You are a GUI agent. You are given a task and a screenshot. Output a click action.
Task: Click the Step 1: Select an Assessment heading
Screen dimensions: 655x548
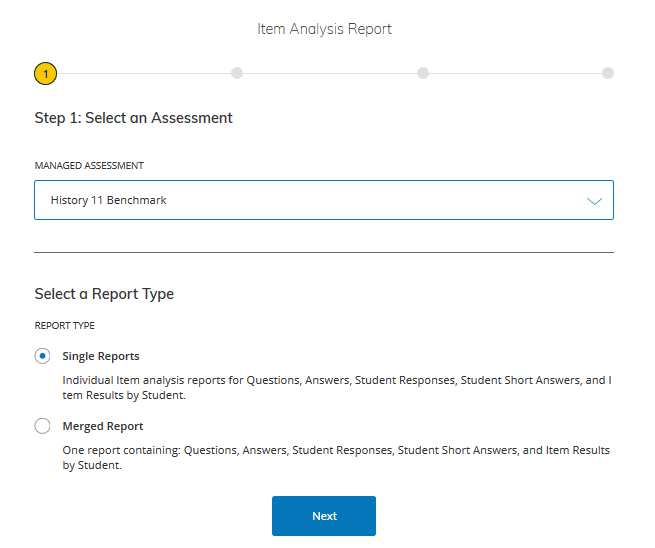click(x=133, y=118)
